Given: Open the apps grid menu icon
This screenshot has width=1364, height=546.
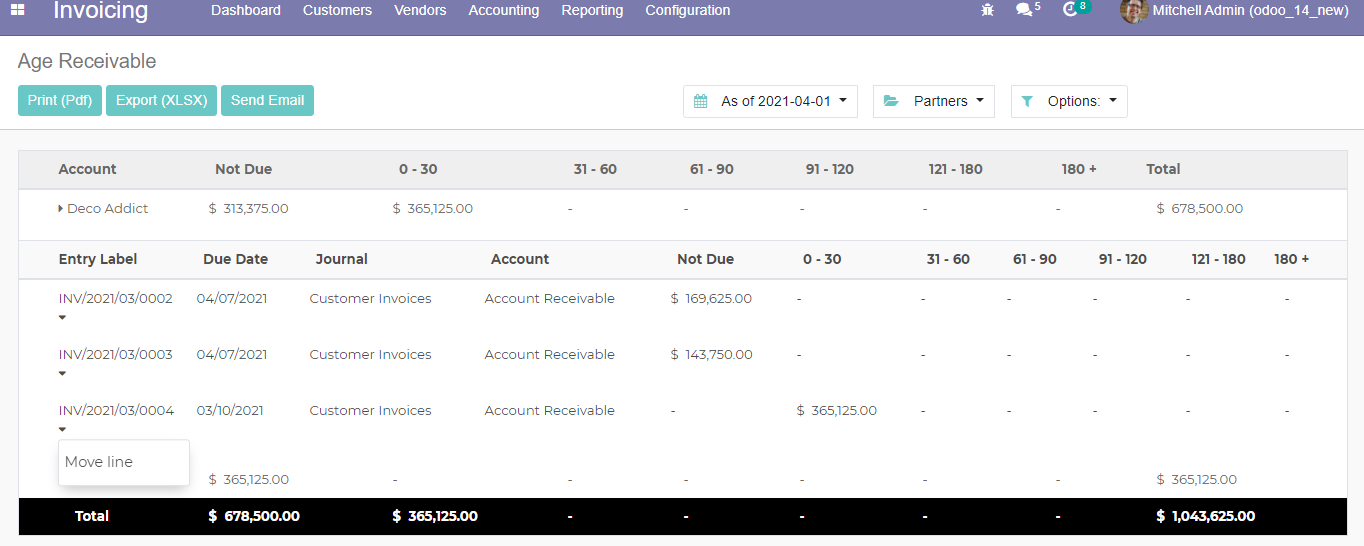Looking at the screenshot, I should [18, 10].
